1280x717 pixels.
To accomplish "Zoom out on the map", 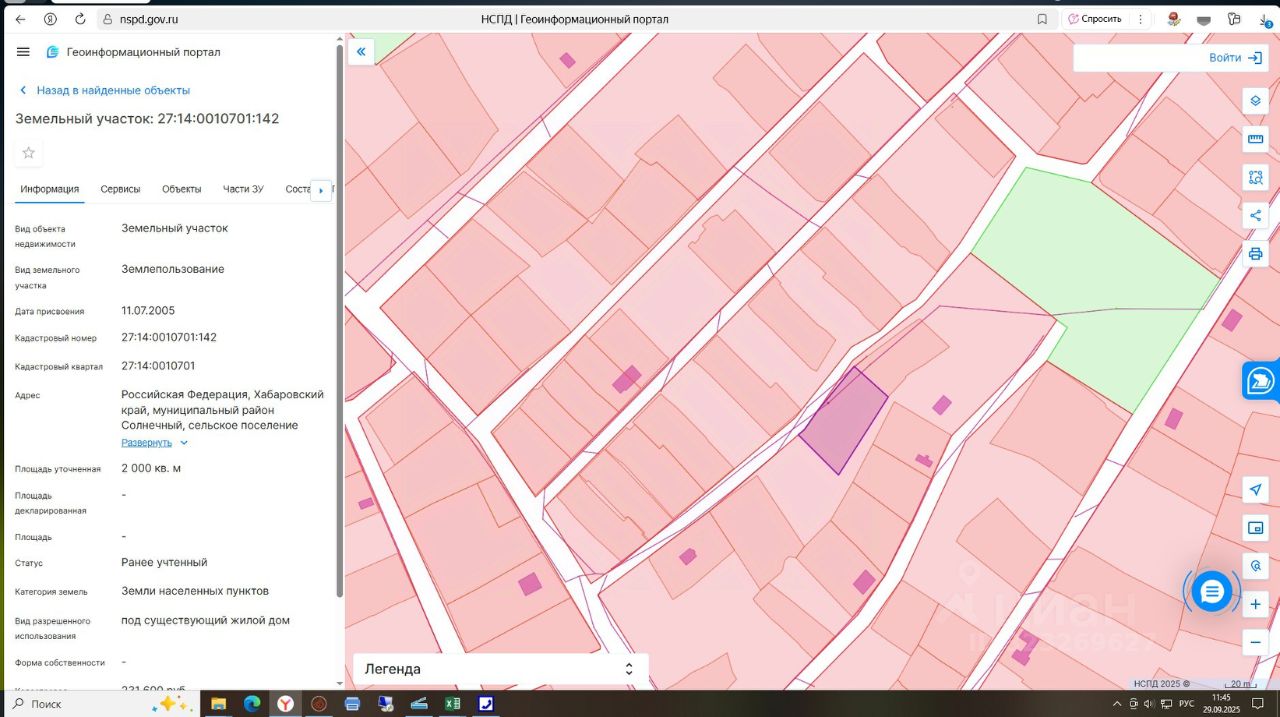I will (x=1255, y=641).
